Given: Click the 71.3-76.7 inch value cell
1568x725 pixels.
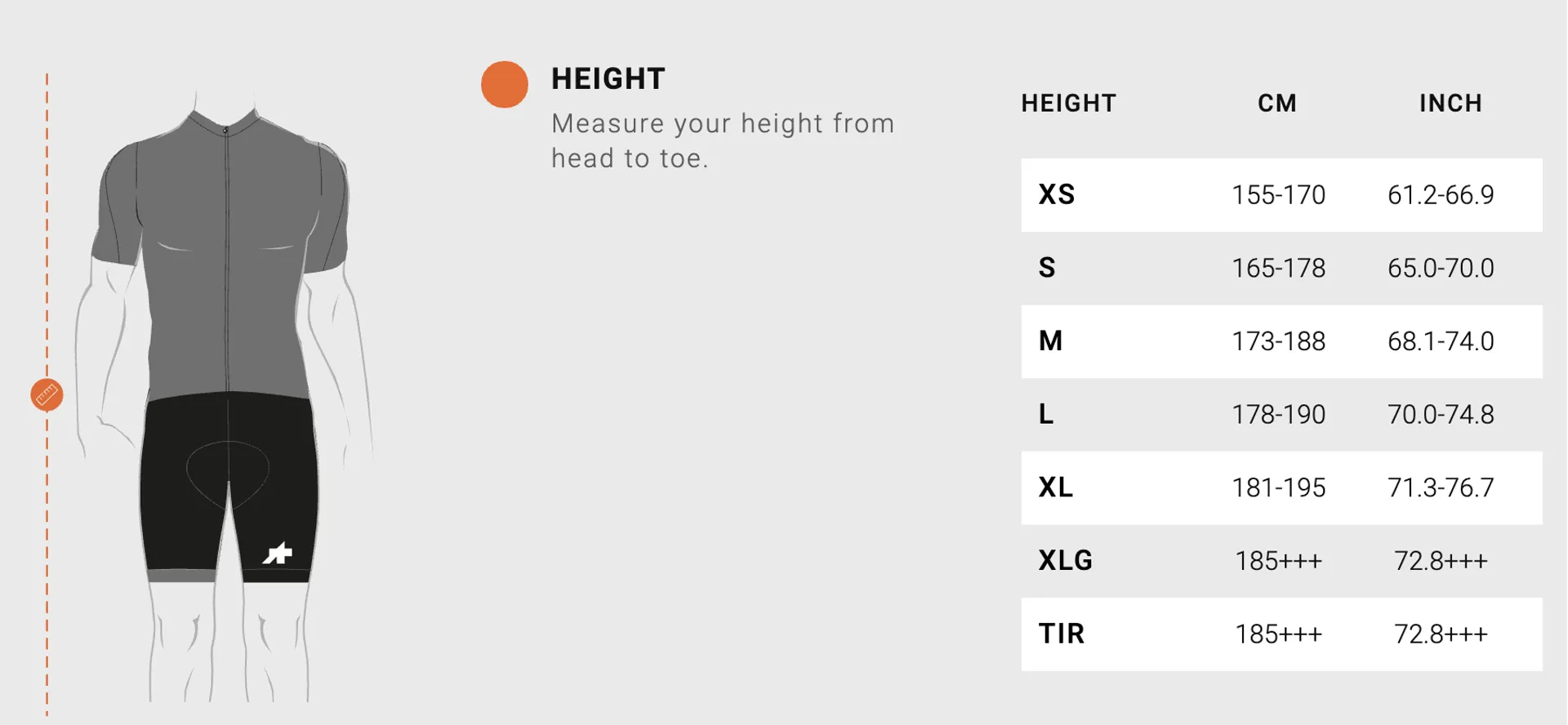Looking at the screenshot, I should [x=1441, y=487].
